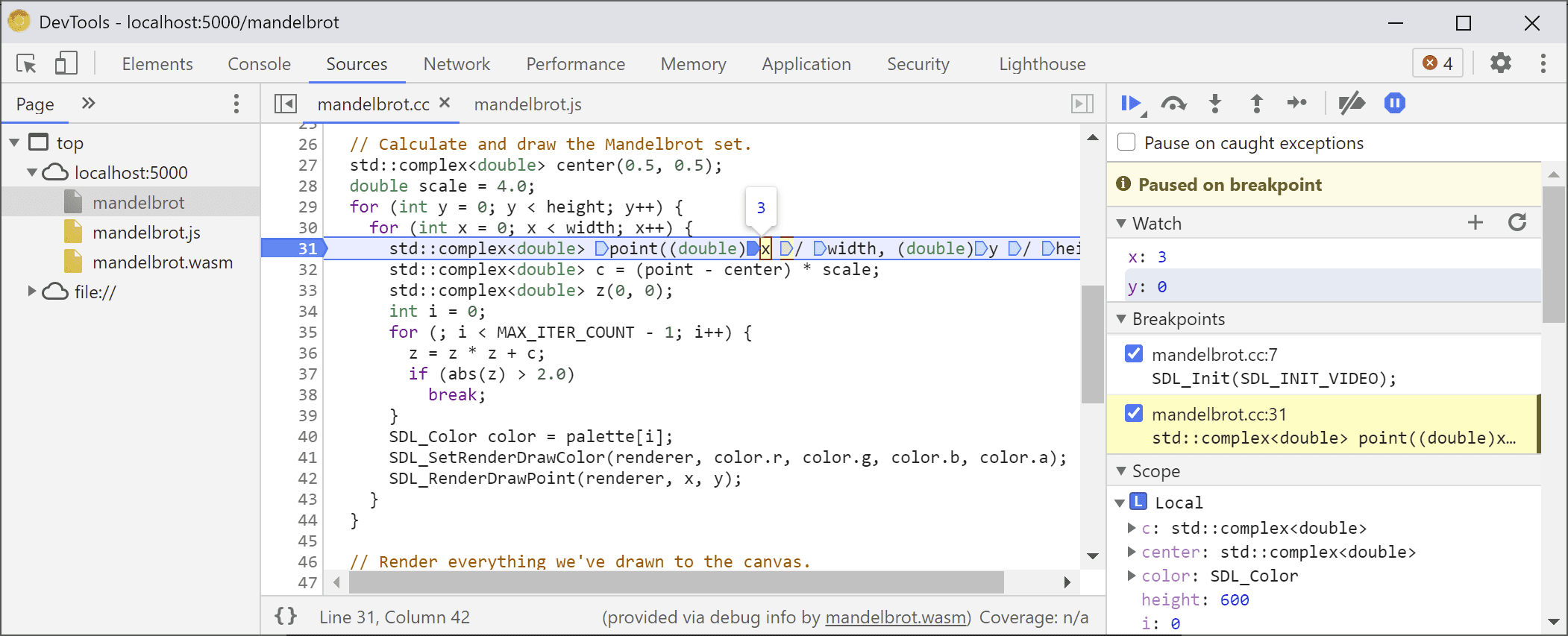This screenshot has height=636, width=1568.
Task: Expand the center variable in Local scope
Action: pyautogui.click(x=1132, y=552)
